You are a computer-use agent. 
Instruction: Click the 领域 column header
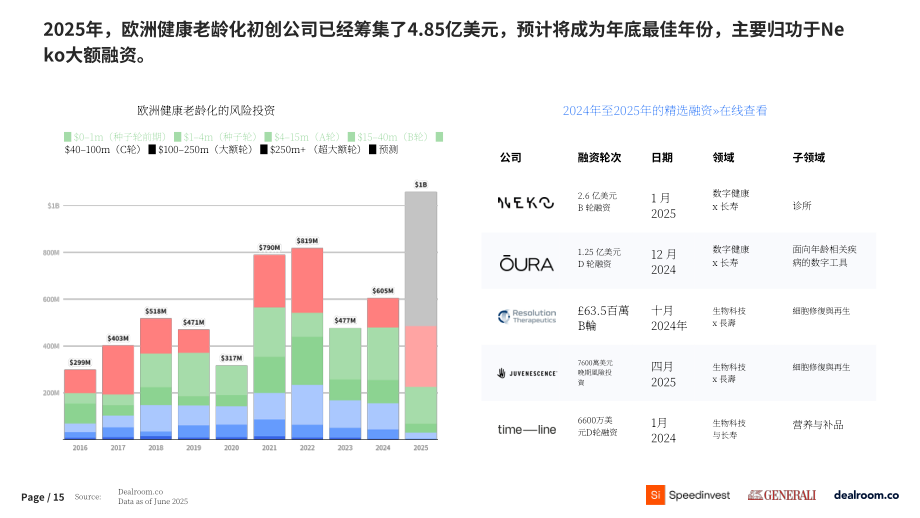point(723,157)
